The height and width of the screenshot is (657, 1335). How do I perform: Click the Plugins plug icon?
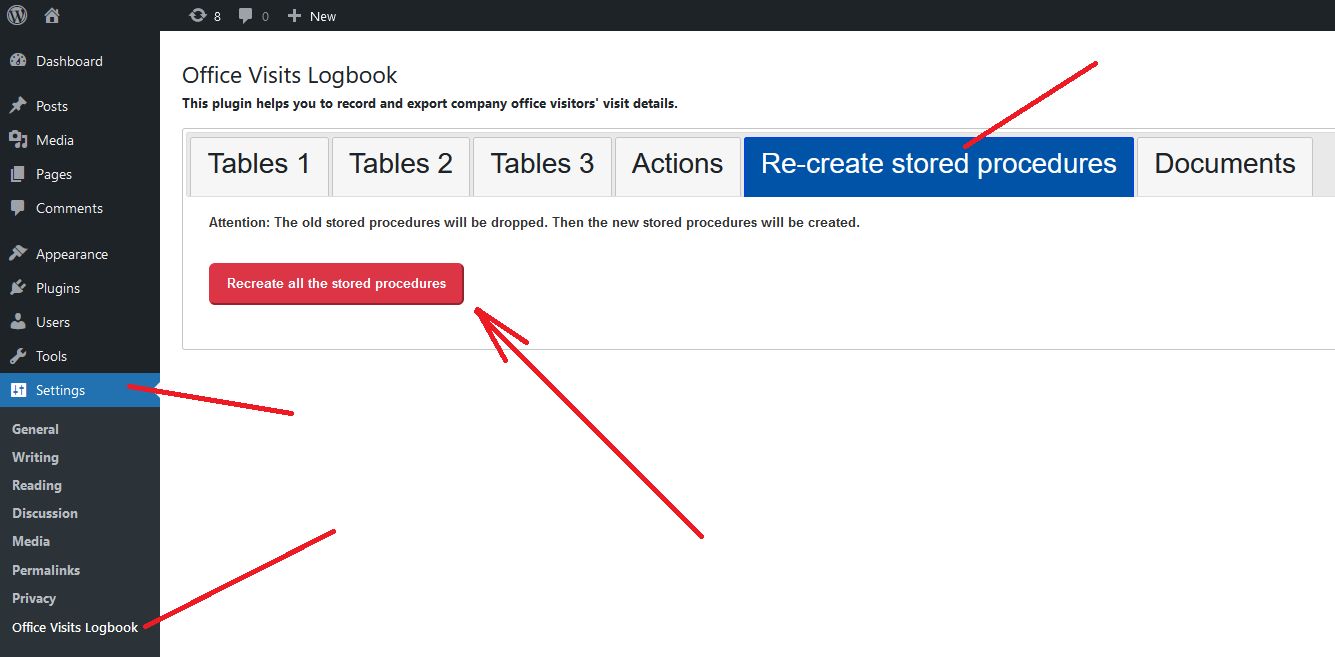(18, 288)
